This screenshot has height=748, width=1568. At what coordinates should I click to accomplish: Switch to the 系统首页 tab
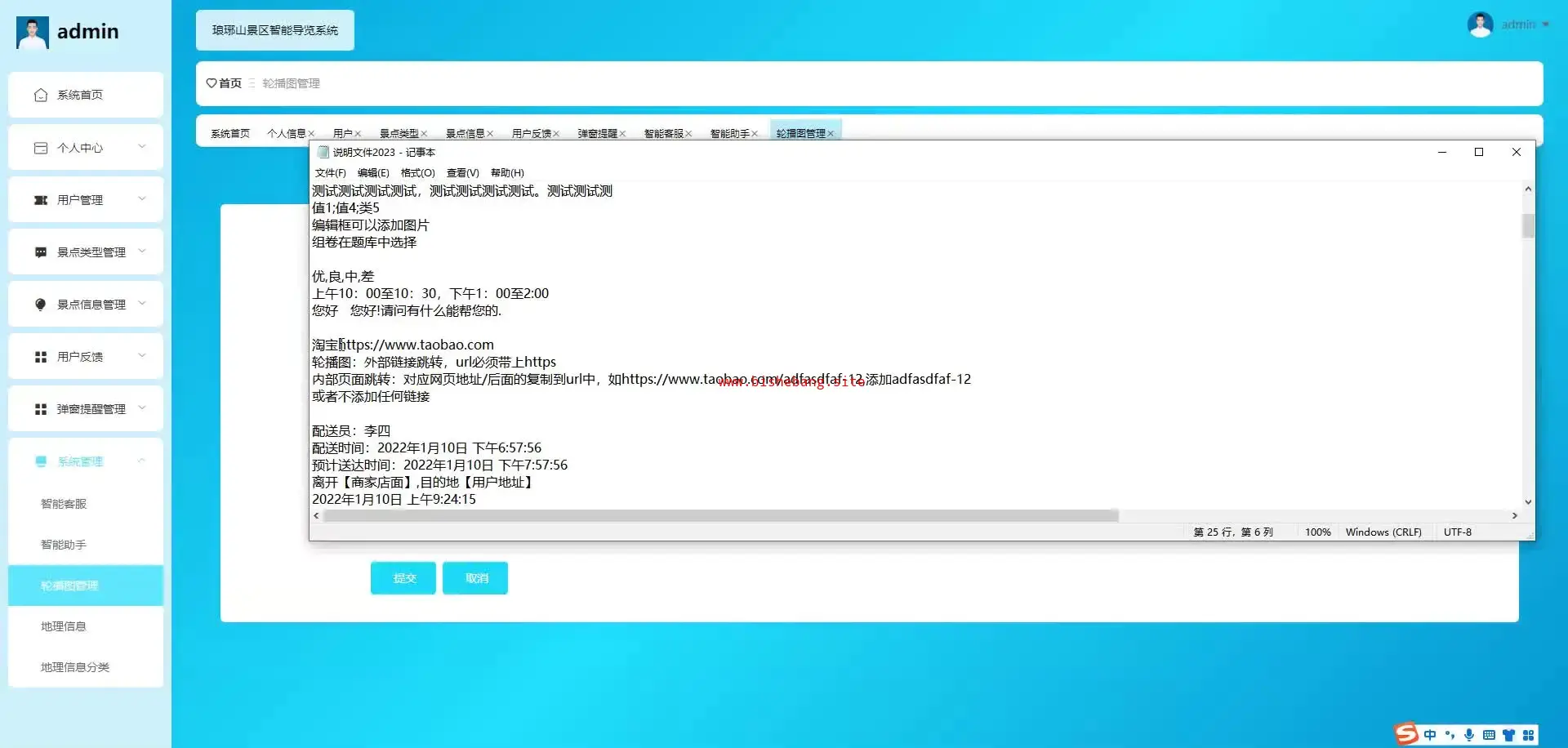tap(230, 134)
